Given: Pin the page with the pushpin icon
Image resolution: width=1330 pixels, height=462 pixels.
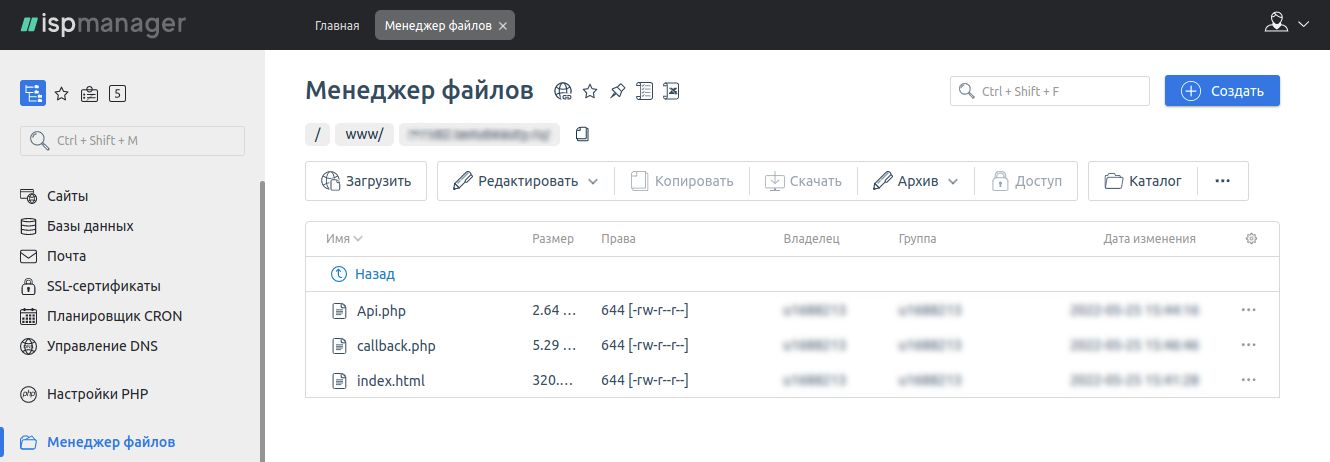Looking at the screenshot, I should coord(617,92).
